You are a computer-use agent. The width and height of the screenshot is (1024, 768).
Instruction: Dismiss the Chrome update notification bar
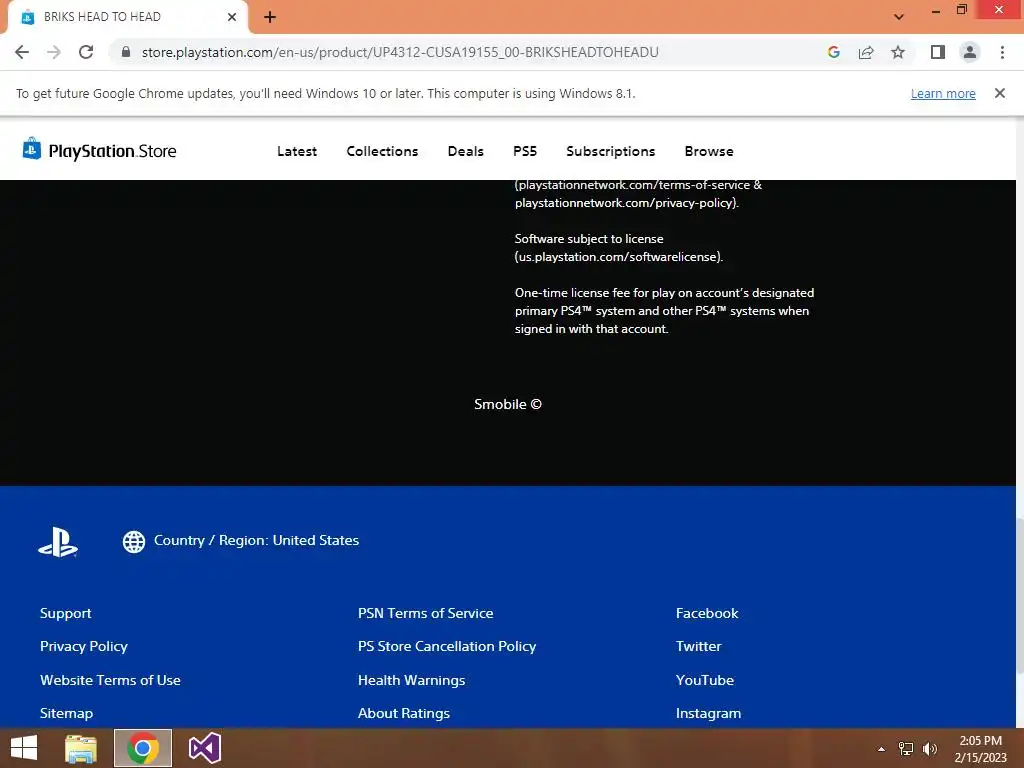click(999, 93)
